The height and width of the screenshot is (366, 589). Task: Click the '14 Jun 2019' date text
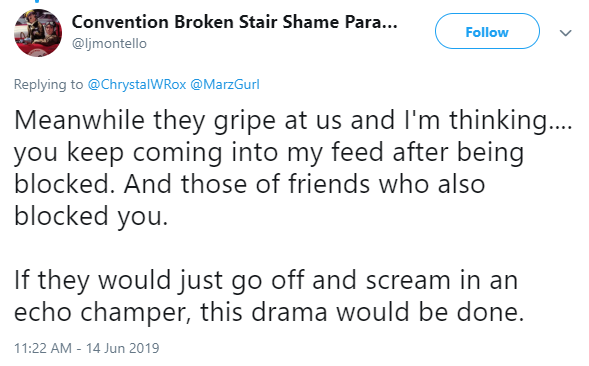[122, 348]
